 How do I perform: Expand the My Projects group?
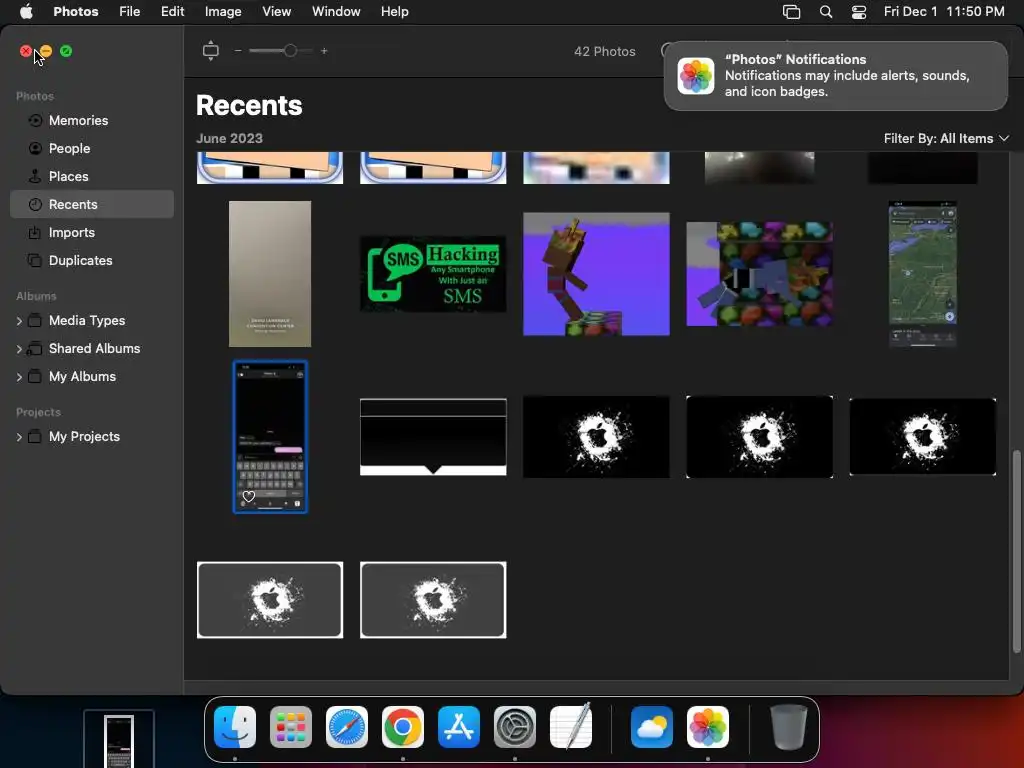pos(19,437)
